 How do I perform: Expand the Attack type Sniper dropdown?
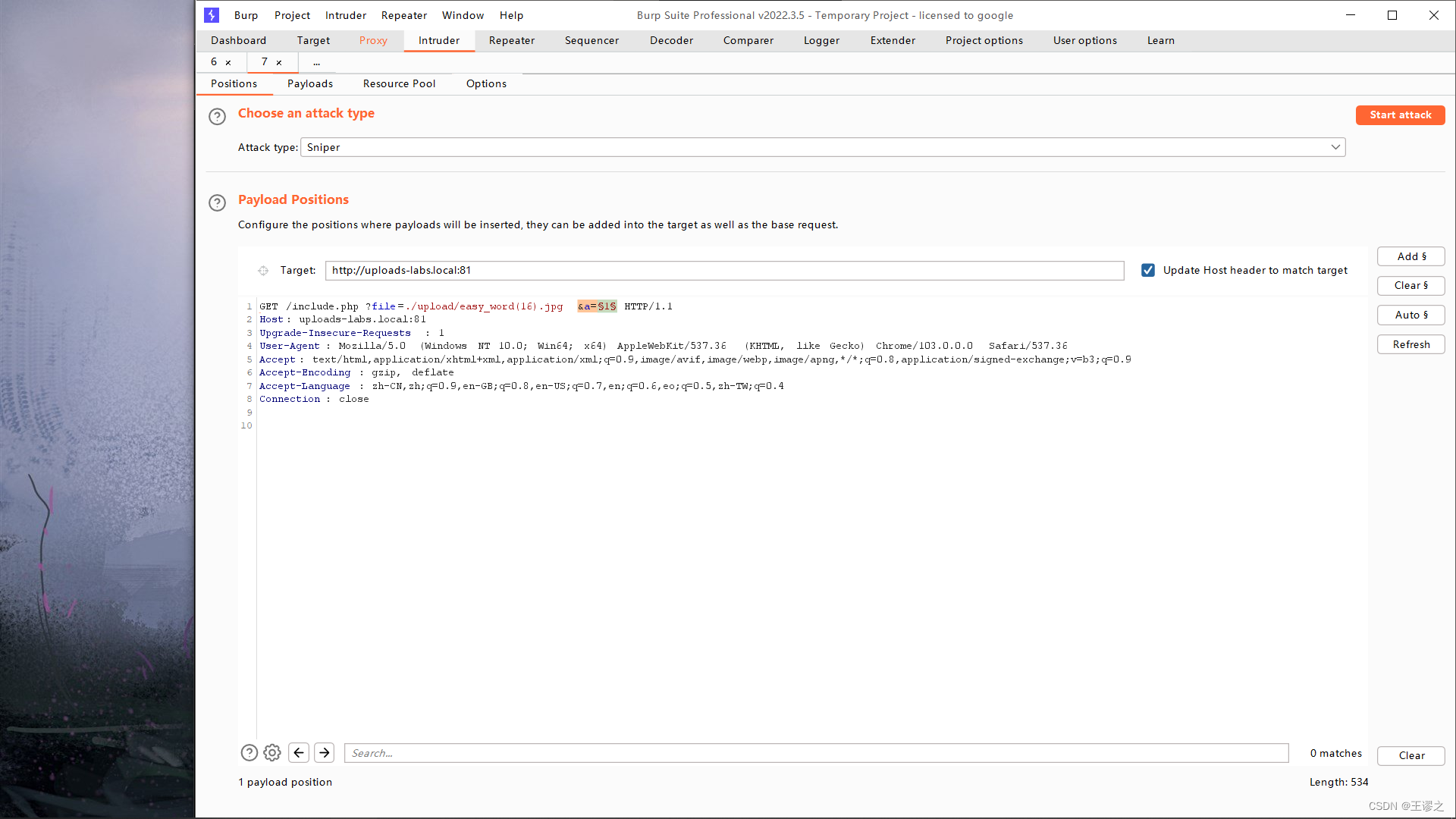[1335, 147]
